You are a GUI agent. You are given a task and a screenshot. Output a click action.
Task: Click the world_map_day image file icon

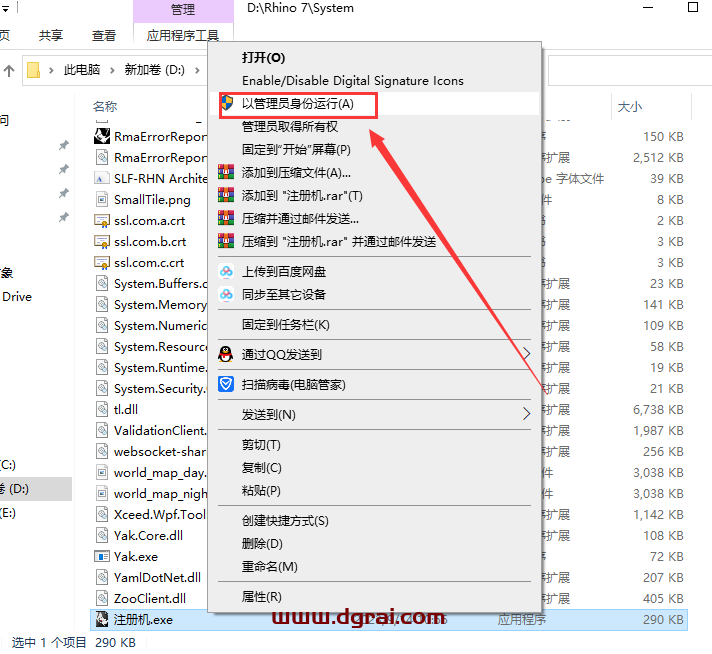(x=102, y=472)
